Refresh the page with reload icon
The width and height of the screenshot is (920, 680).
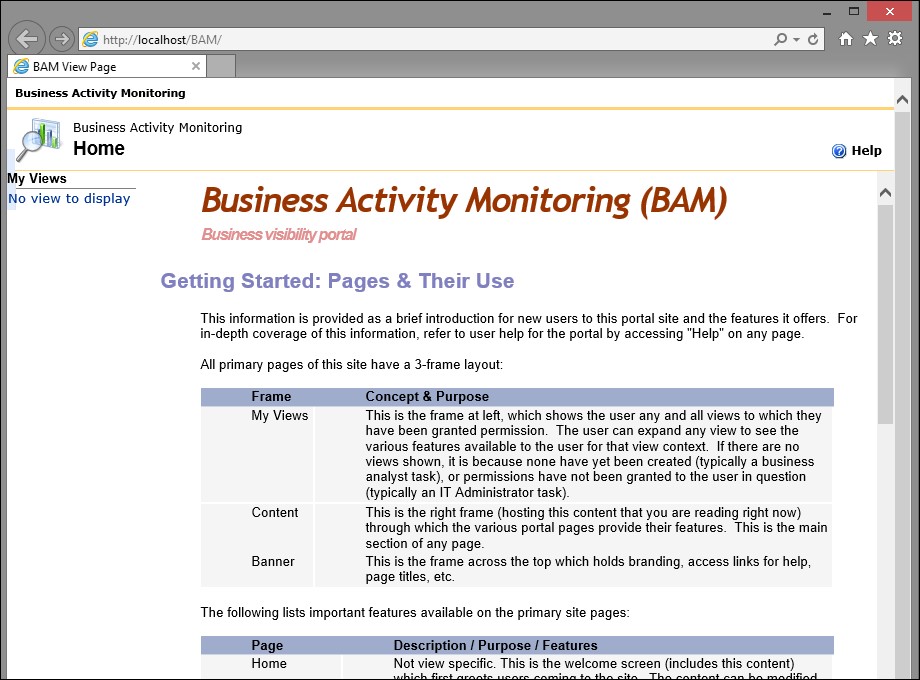click(x=813, y=39)
